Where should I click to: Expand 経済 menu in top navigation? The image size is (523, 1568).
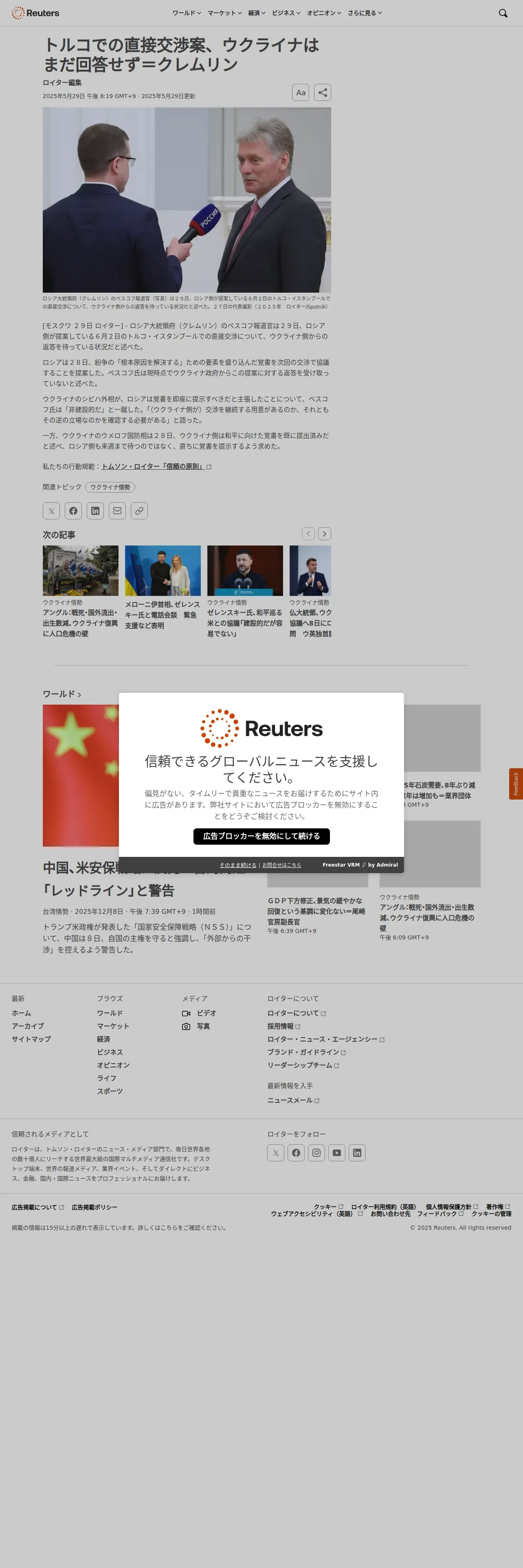tap(257, 13)
